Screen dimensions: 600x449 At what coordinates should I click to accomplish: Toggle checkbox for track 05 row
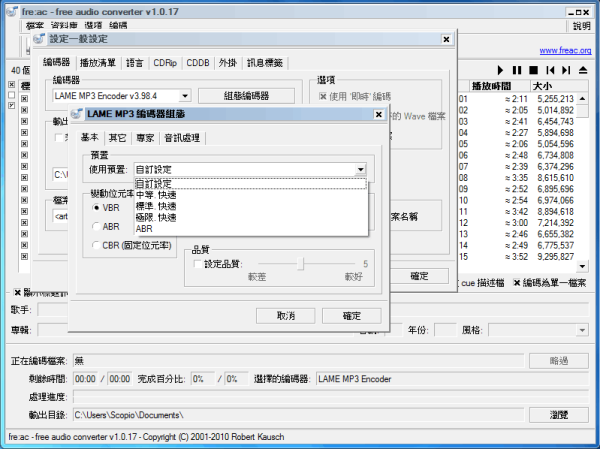pos(24,144)
